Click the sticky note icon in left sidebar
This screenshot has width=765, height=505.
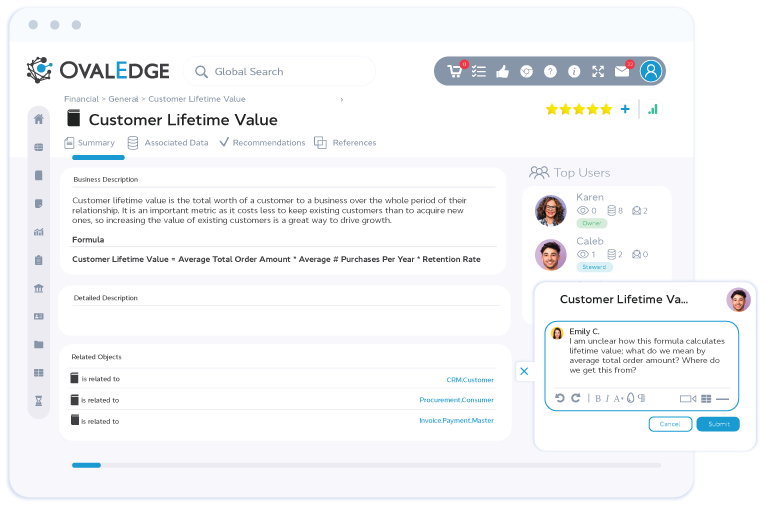(x=39, y=203)
